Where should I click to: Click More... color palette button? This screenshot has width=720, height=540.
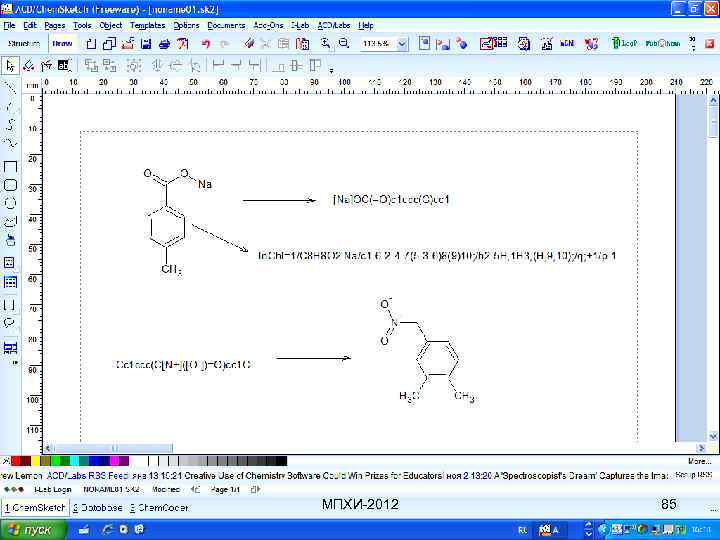699,461
